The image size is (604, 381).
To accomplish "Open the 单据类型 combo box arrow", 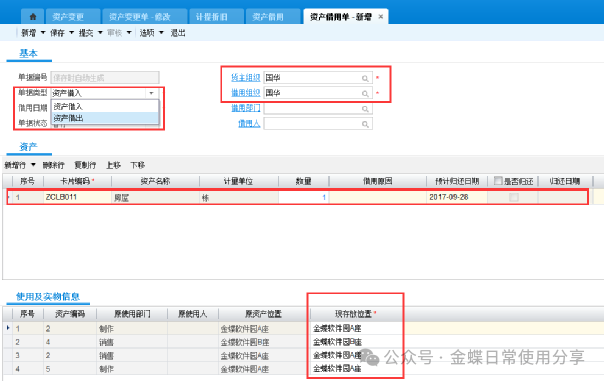I will click(x=151, y=93).
